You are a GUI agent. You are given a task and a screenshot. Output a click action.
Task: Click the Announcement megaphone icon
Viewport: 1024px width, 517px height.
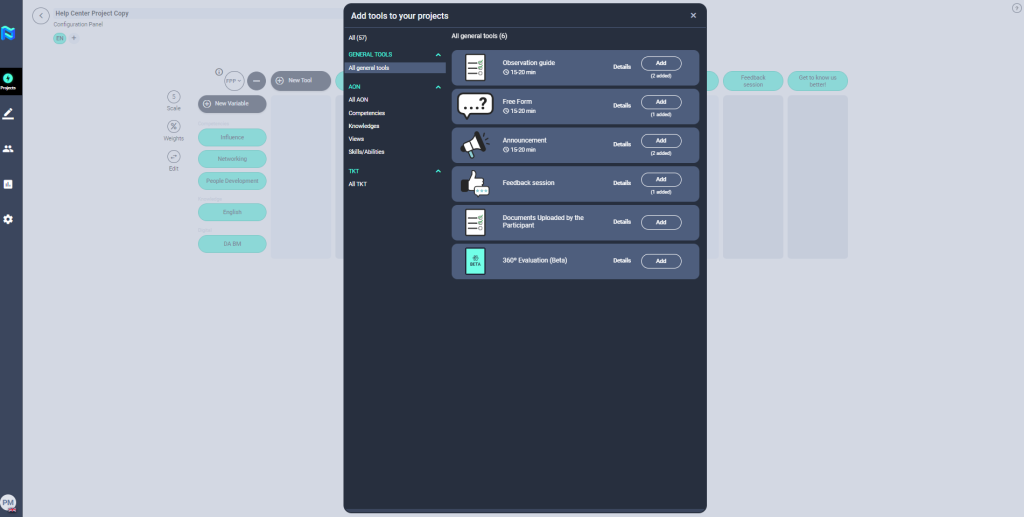tap(475, 145)
